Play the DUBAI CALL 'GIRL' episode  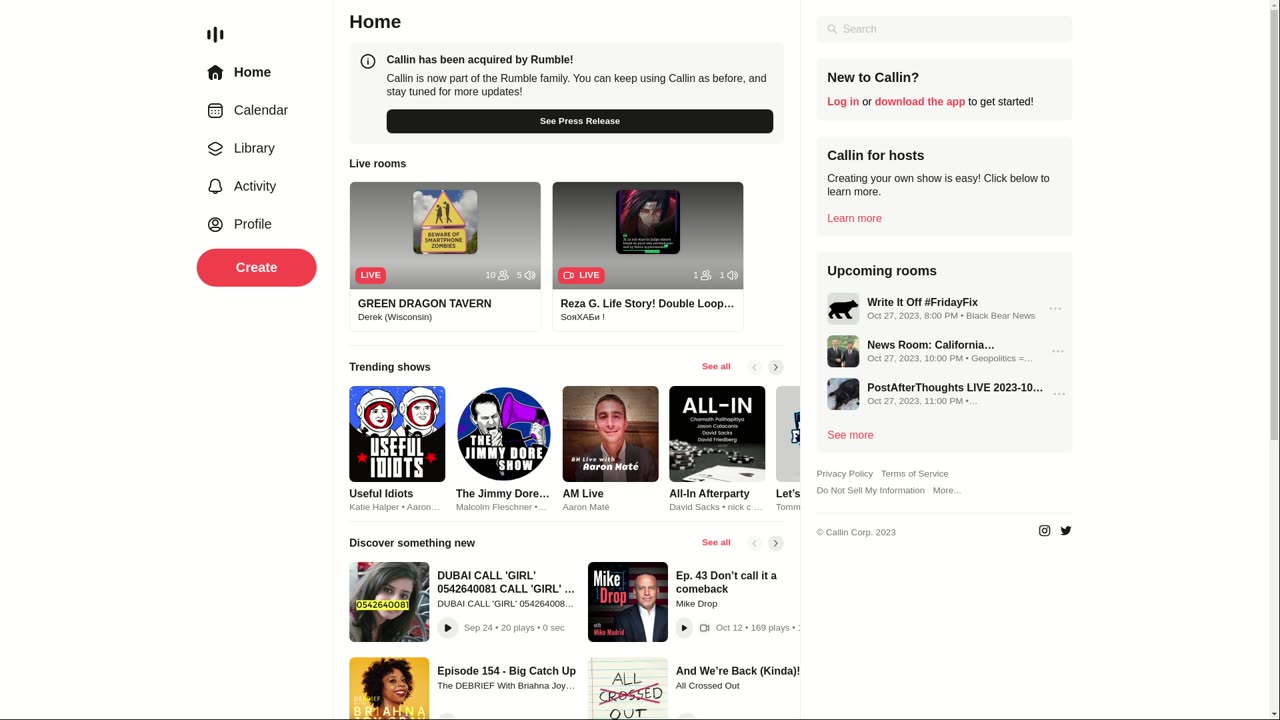click(447, 628)
